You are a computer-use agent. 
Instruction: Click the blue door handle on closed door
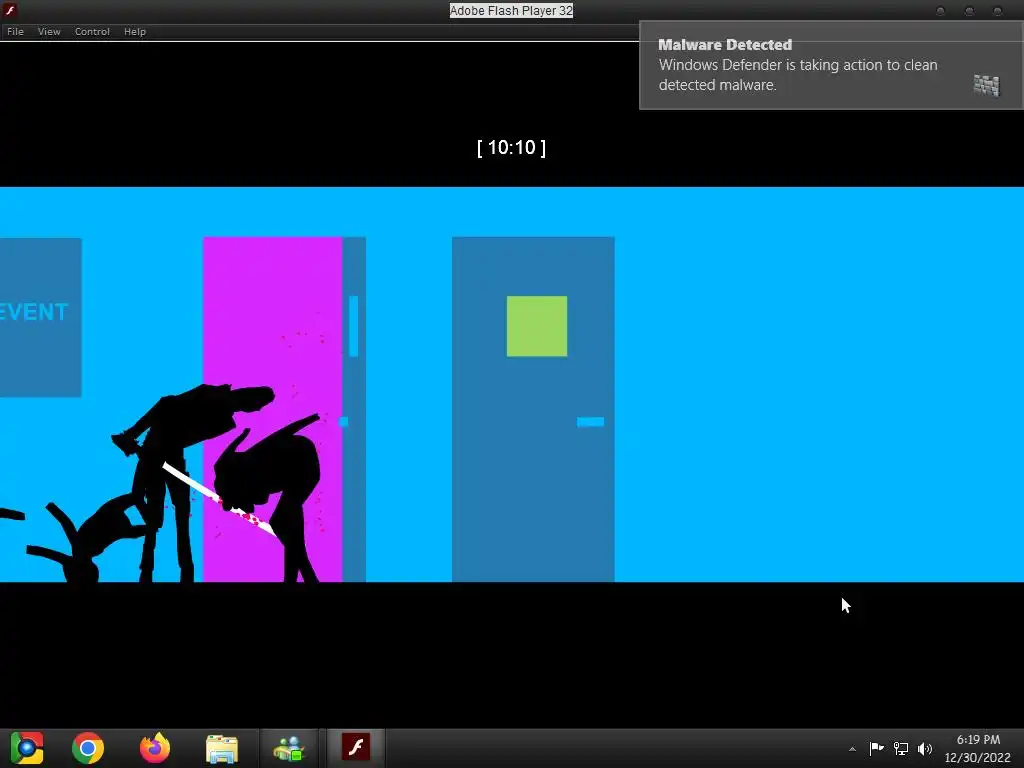590,422
